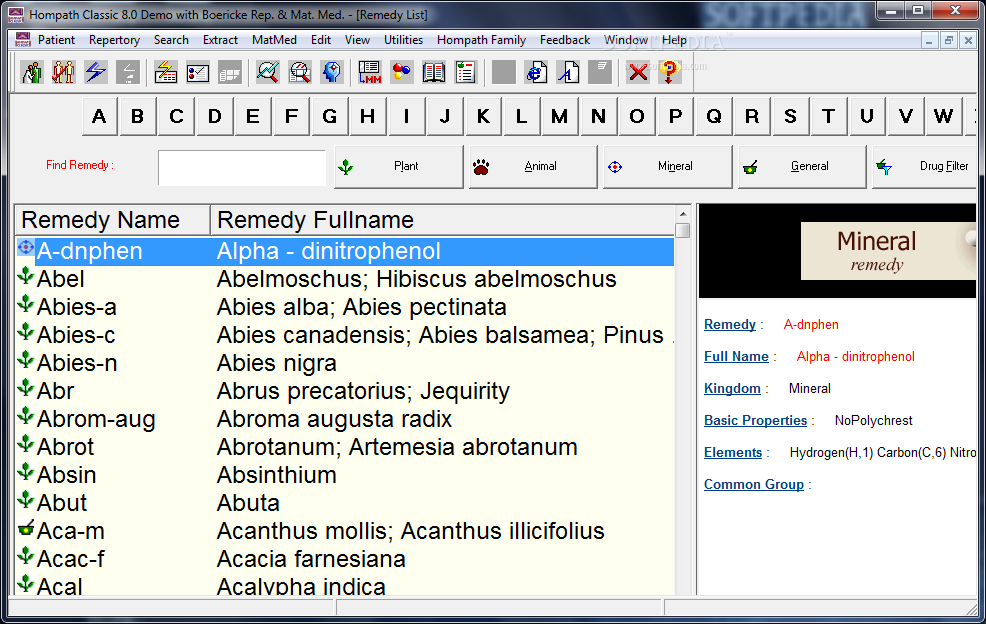This screenshot has height=624, width=986.
Task: Click the Basic Properties link
Action: tap(755, 421)
